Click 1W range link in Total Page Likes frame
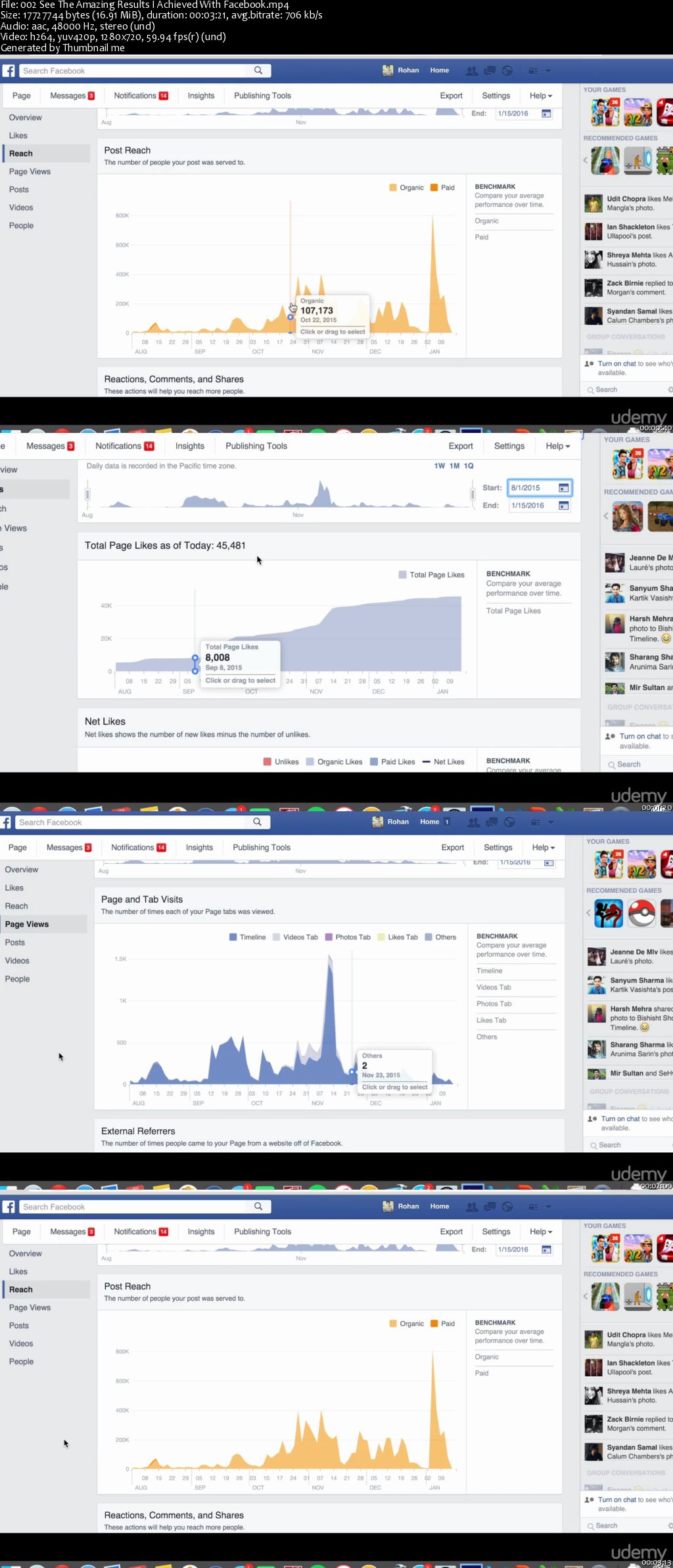The image size is (673, 1568). click(x=440, y=466)
